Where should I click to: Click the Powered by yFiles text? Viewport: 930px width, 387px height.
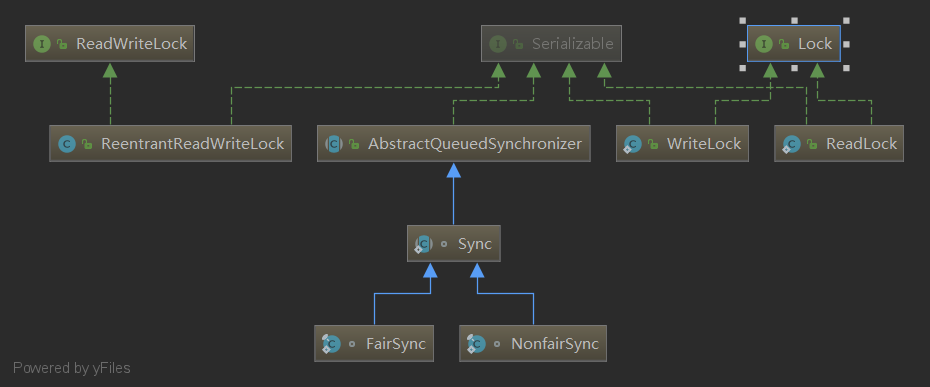point(72,368)
